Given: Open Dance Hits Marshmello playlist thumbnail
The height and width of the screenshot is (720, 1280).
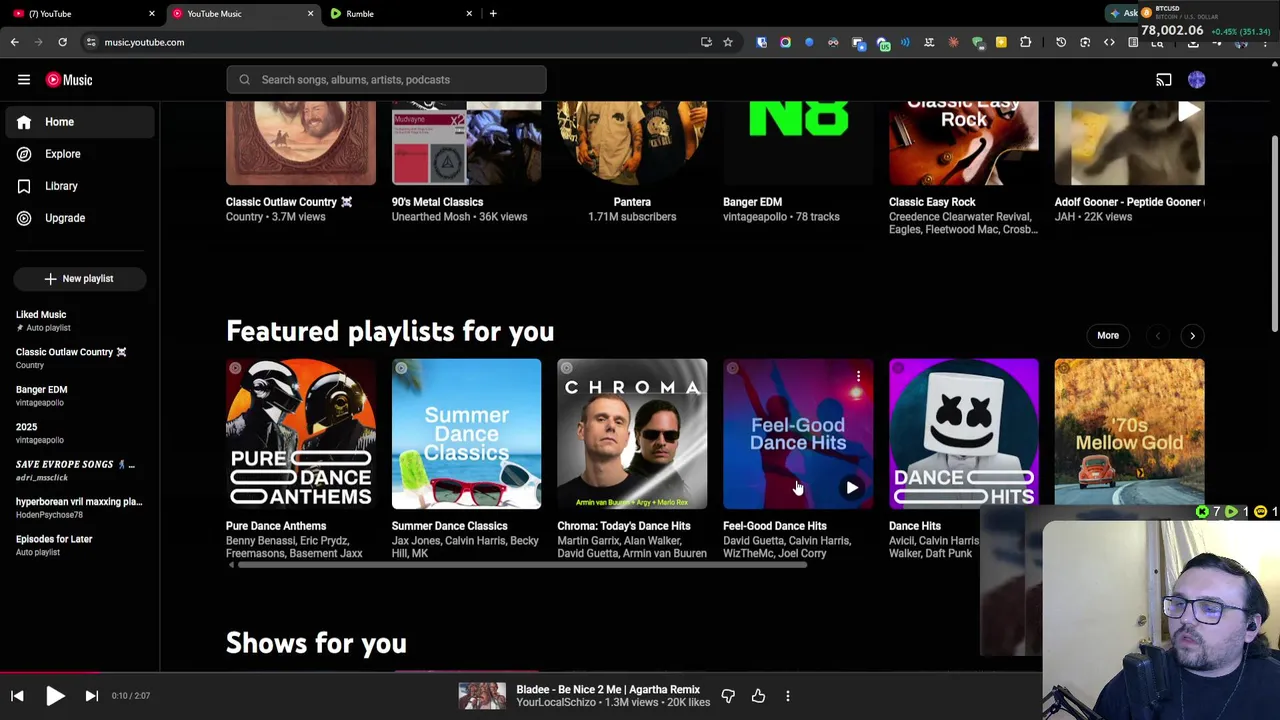Looking at the screenshot, I should [964, 434].
